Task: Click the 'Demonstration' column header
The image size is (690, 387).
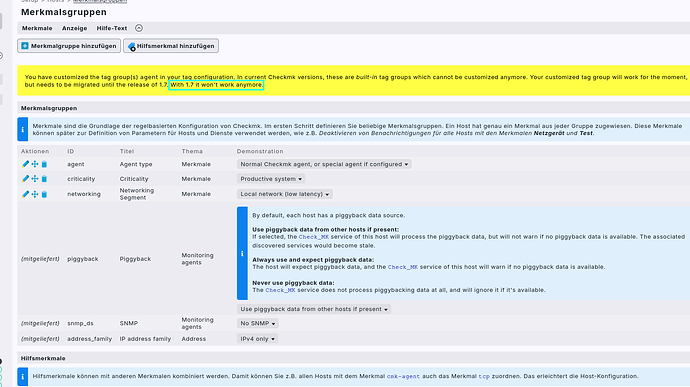Action: click(260, 151)
